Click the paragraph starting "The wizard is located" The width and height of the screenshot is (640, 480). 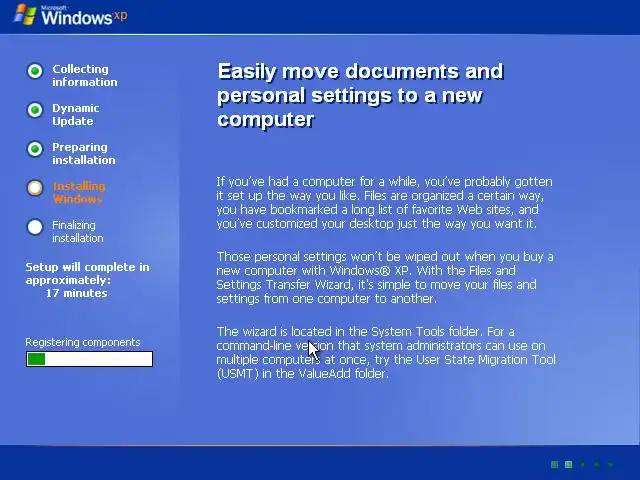pos(386,352)
